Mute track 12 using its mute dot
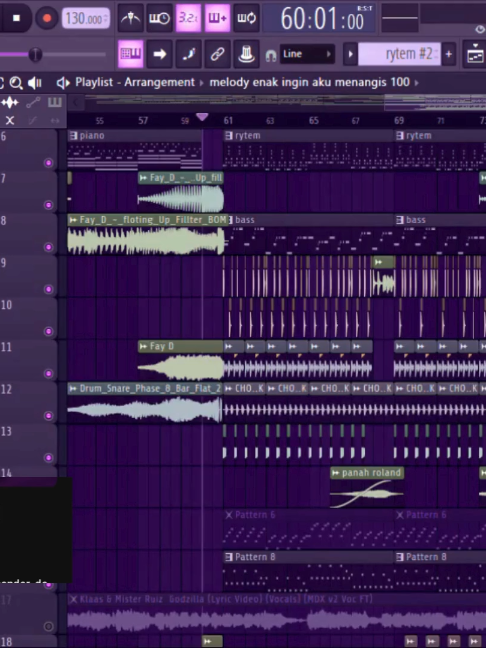Image resolution: width=486 pixels, height=648 pixels. click(48, 416)
